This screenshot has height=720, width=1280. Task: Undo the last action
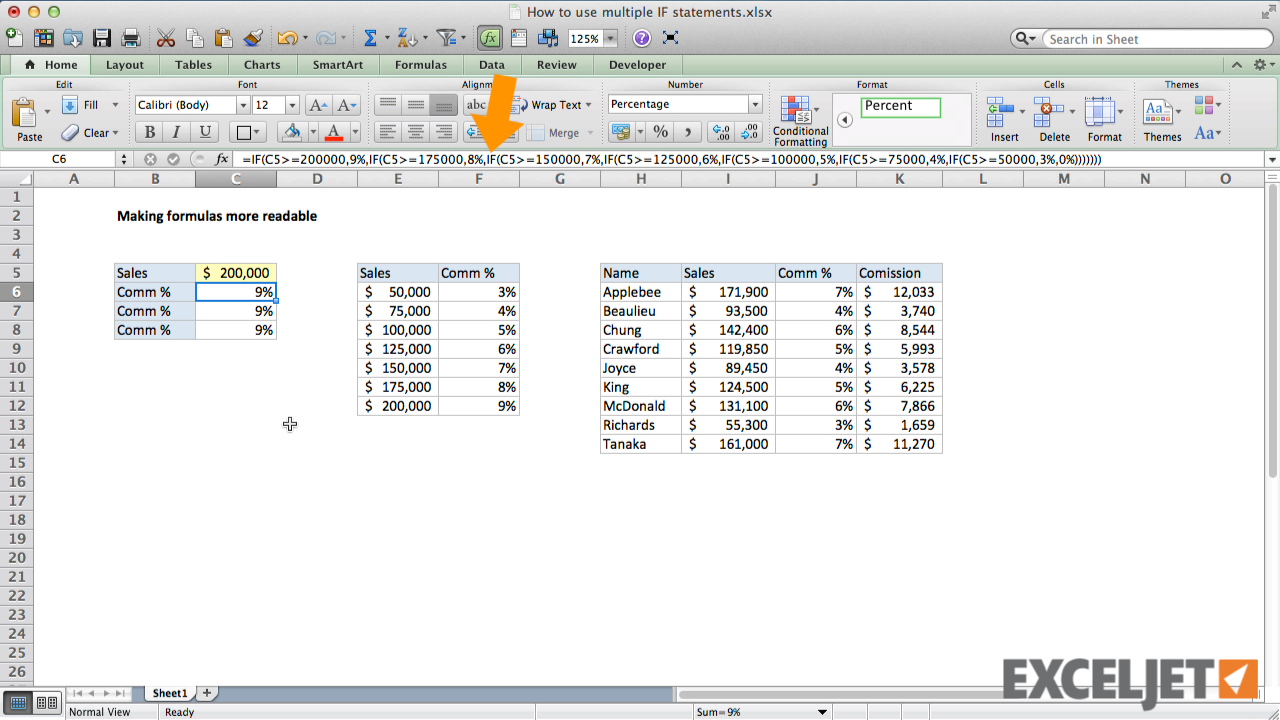pos(287,38)
